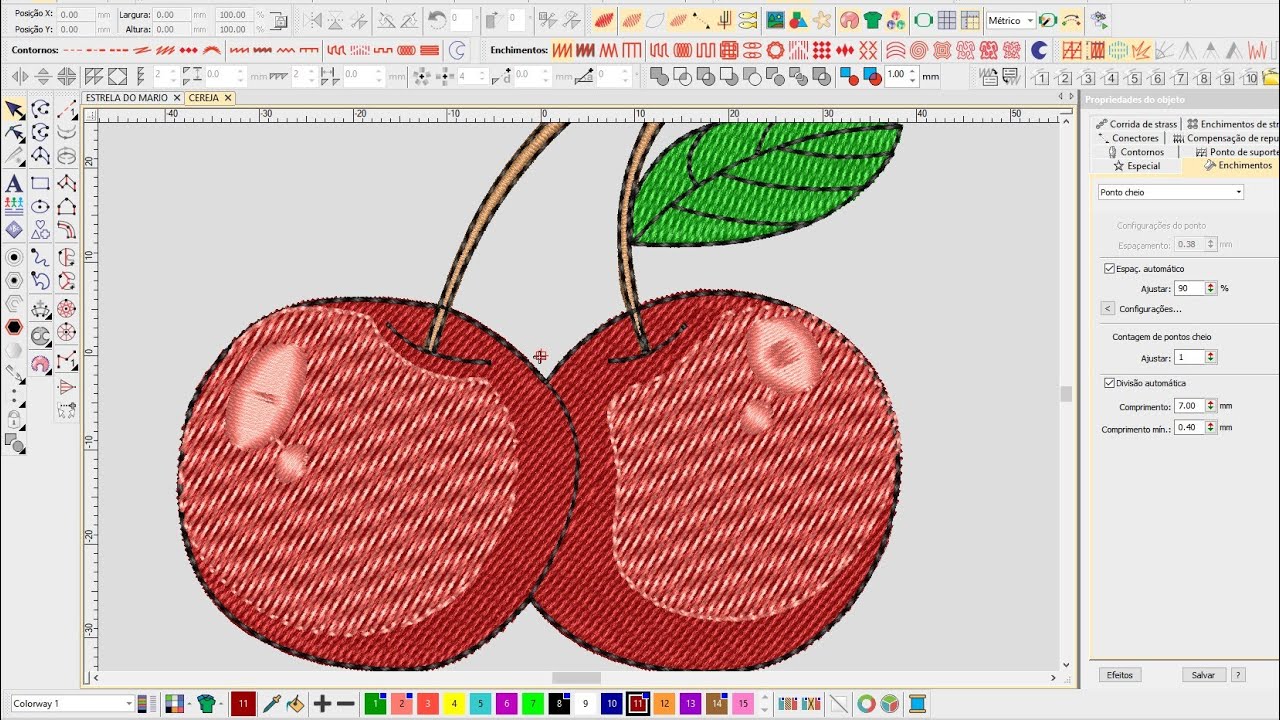The height and width of the screenshot is (720, 1280).
Task: Toggle the Divisão automática checkbox
Action: (x=1109, y=383)
